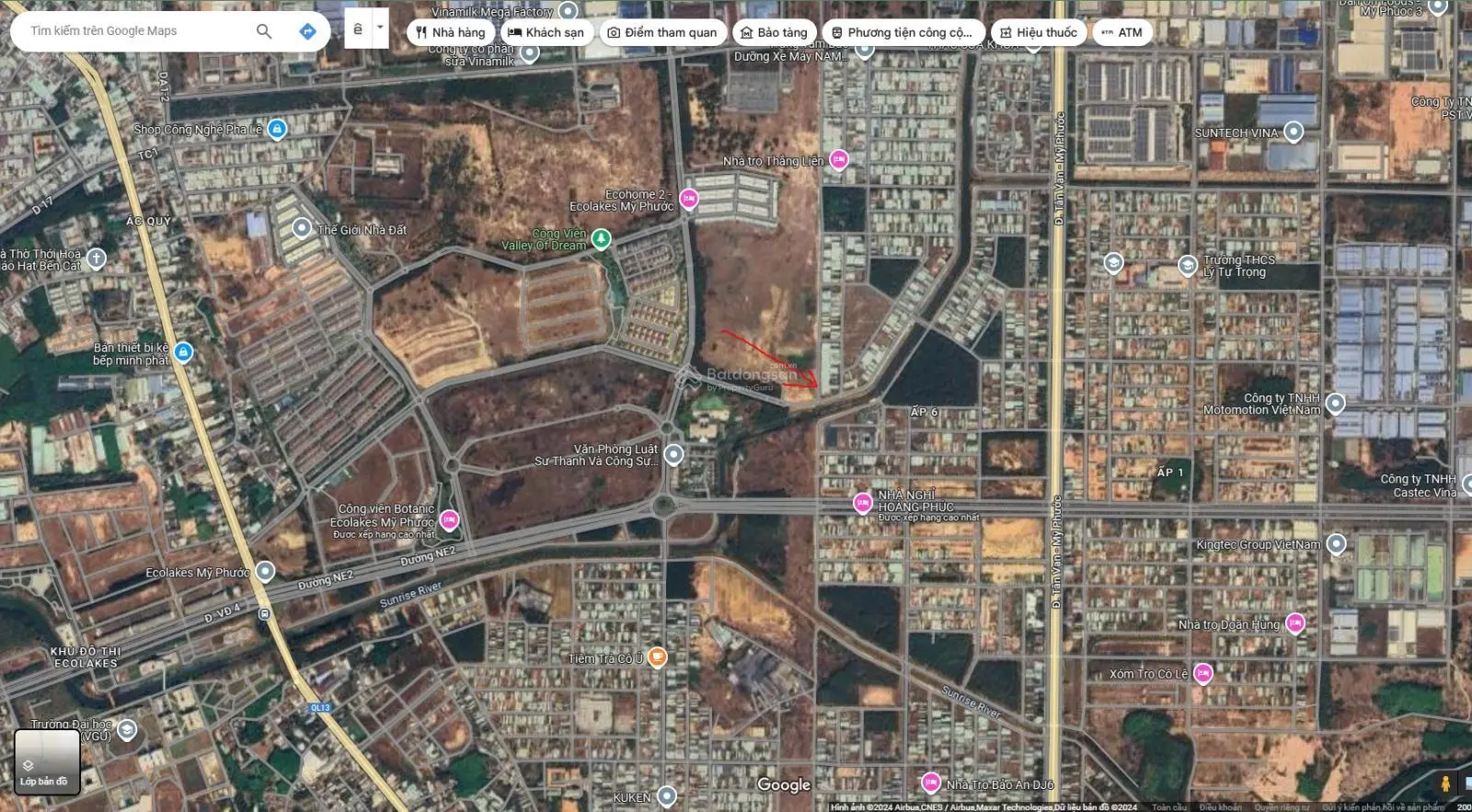Open Gửi ý kiến phản hồi link

pos(1383,807)
